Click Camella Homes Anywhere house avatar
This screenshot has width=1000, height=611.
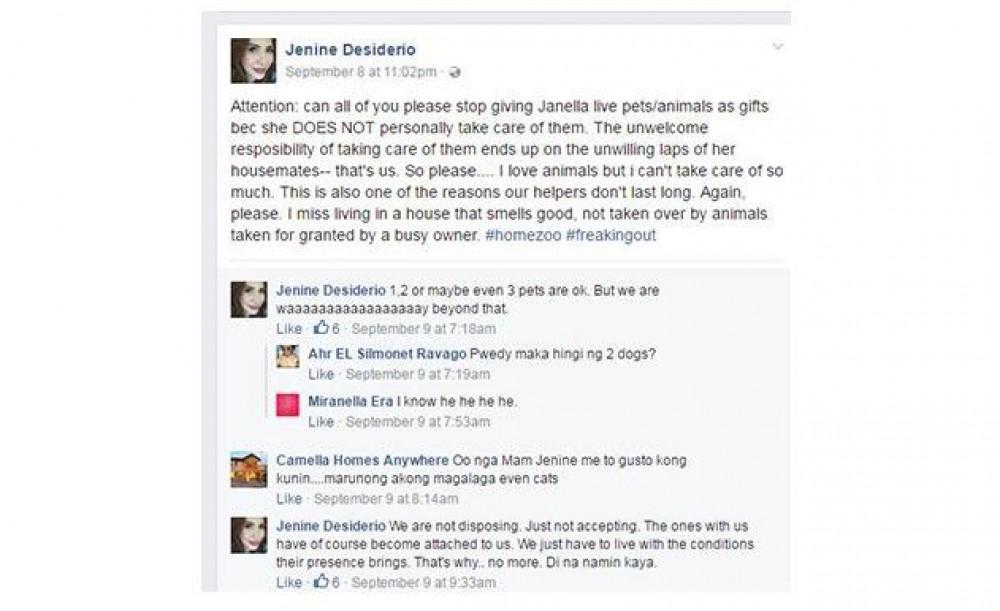coord(249,470)
